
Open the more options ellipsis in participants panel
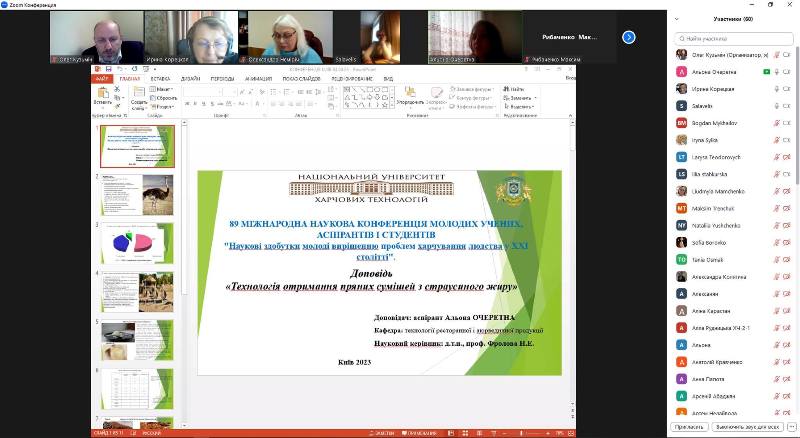coord(792,427)
